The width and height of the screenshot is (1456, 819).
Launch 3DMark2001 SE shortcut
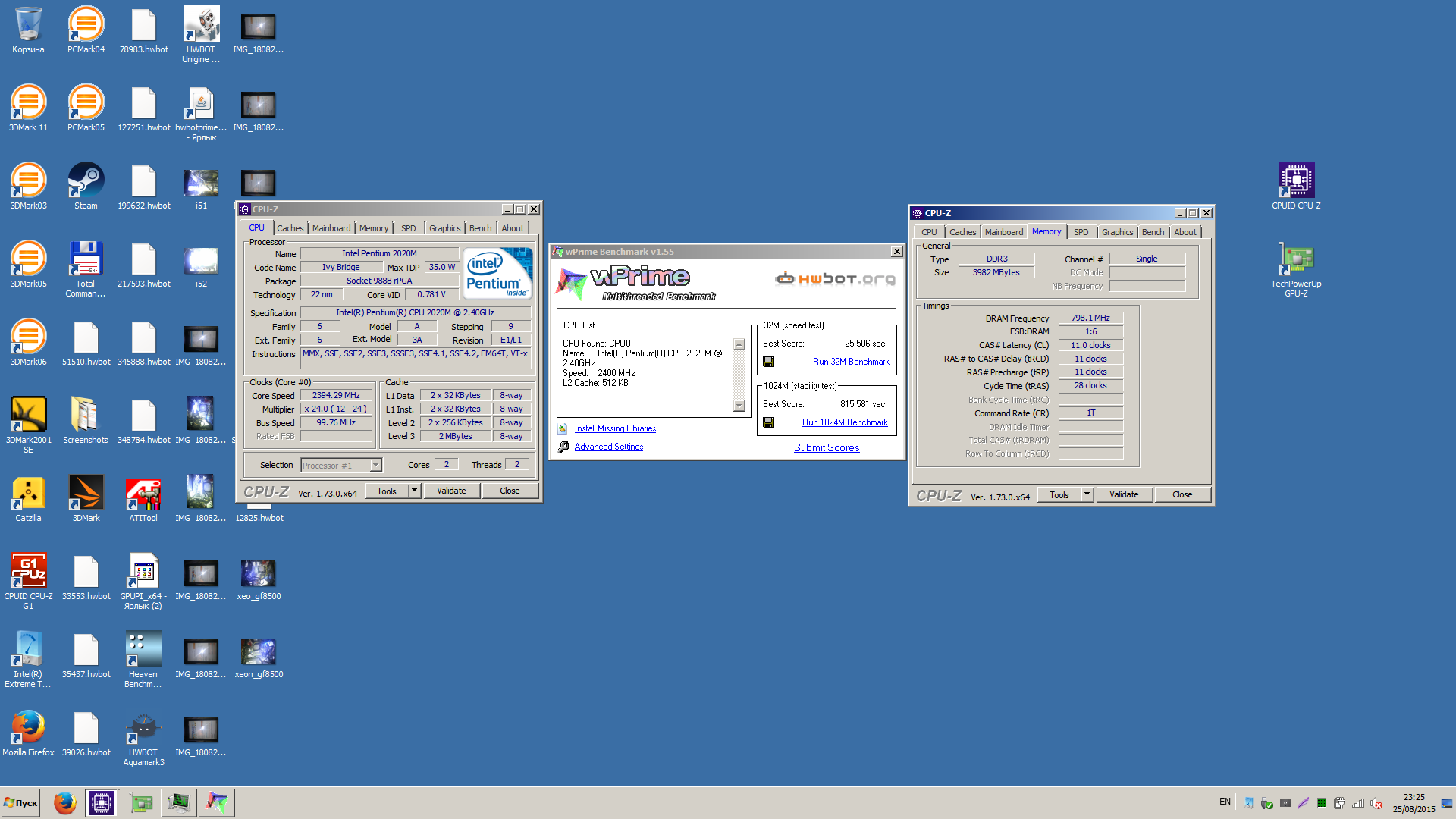pyautogui.click(x=28, y=425)
